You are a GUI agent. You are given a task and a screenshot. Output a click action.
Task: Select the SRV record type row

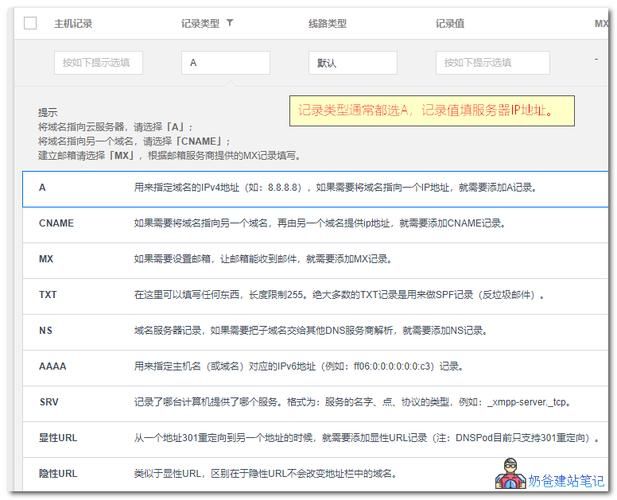315,404
